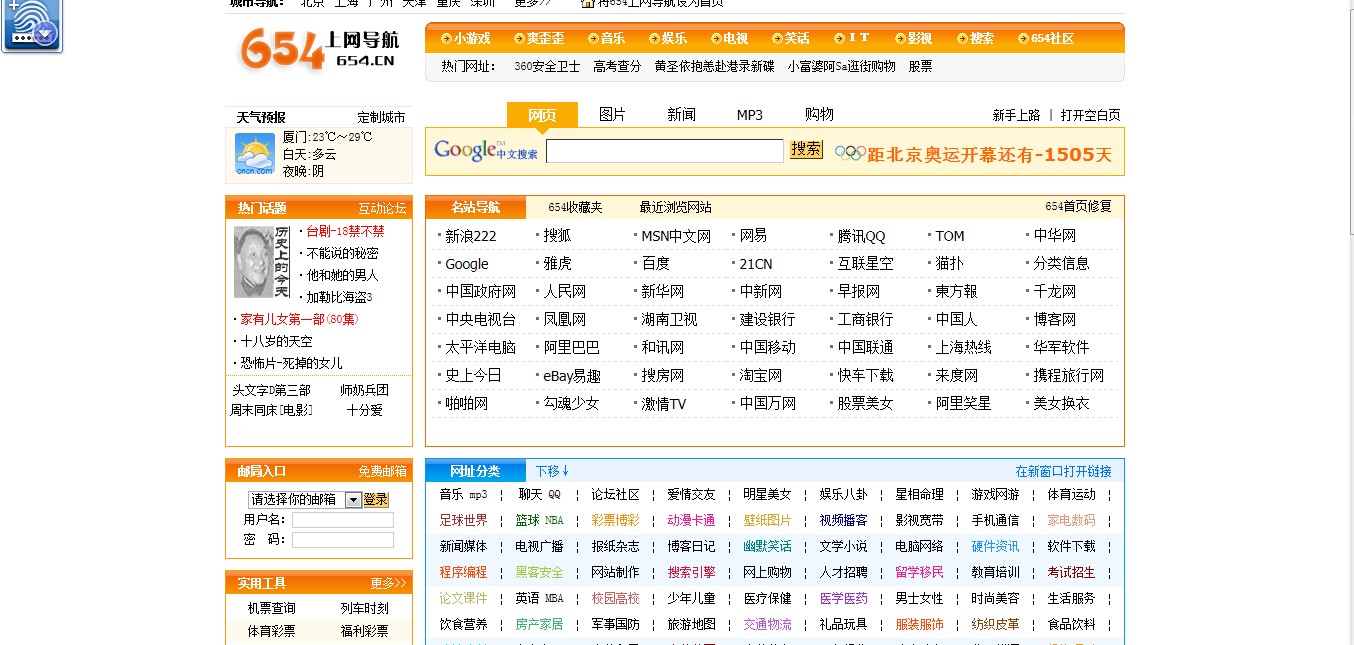This screenshot has height=645, width=1354.
Task: Open the 淘宝网 site link
Action: click(x=761, y=376)
